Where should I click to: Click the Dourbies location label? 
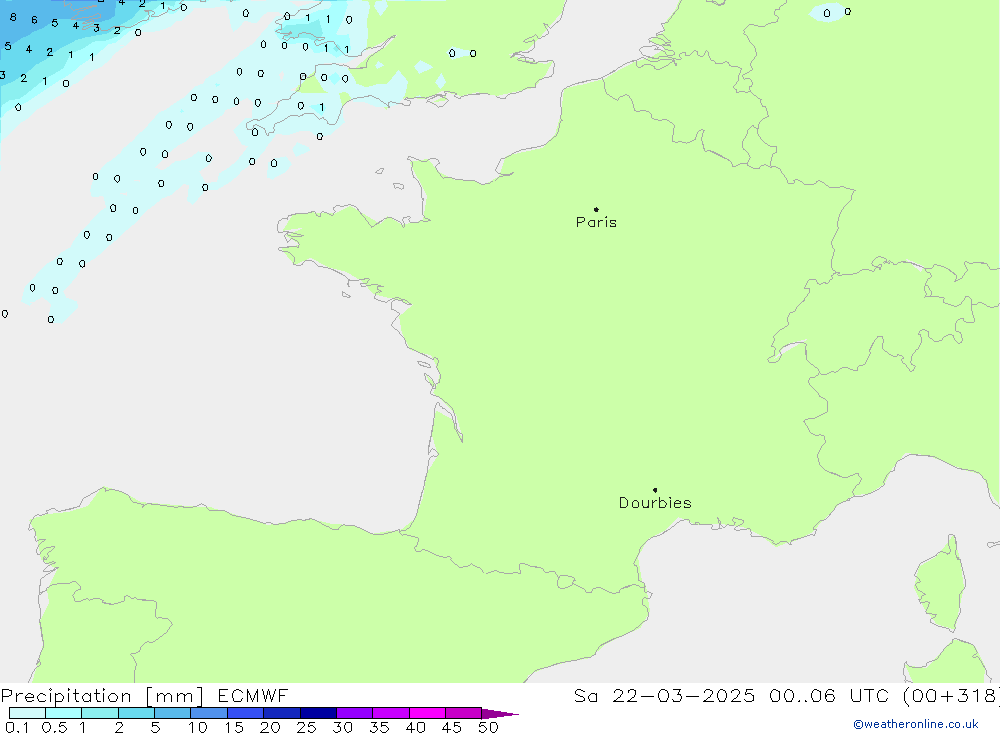coord(655,503)
